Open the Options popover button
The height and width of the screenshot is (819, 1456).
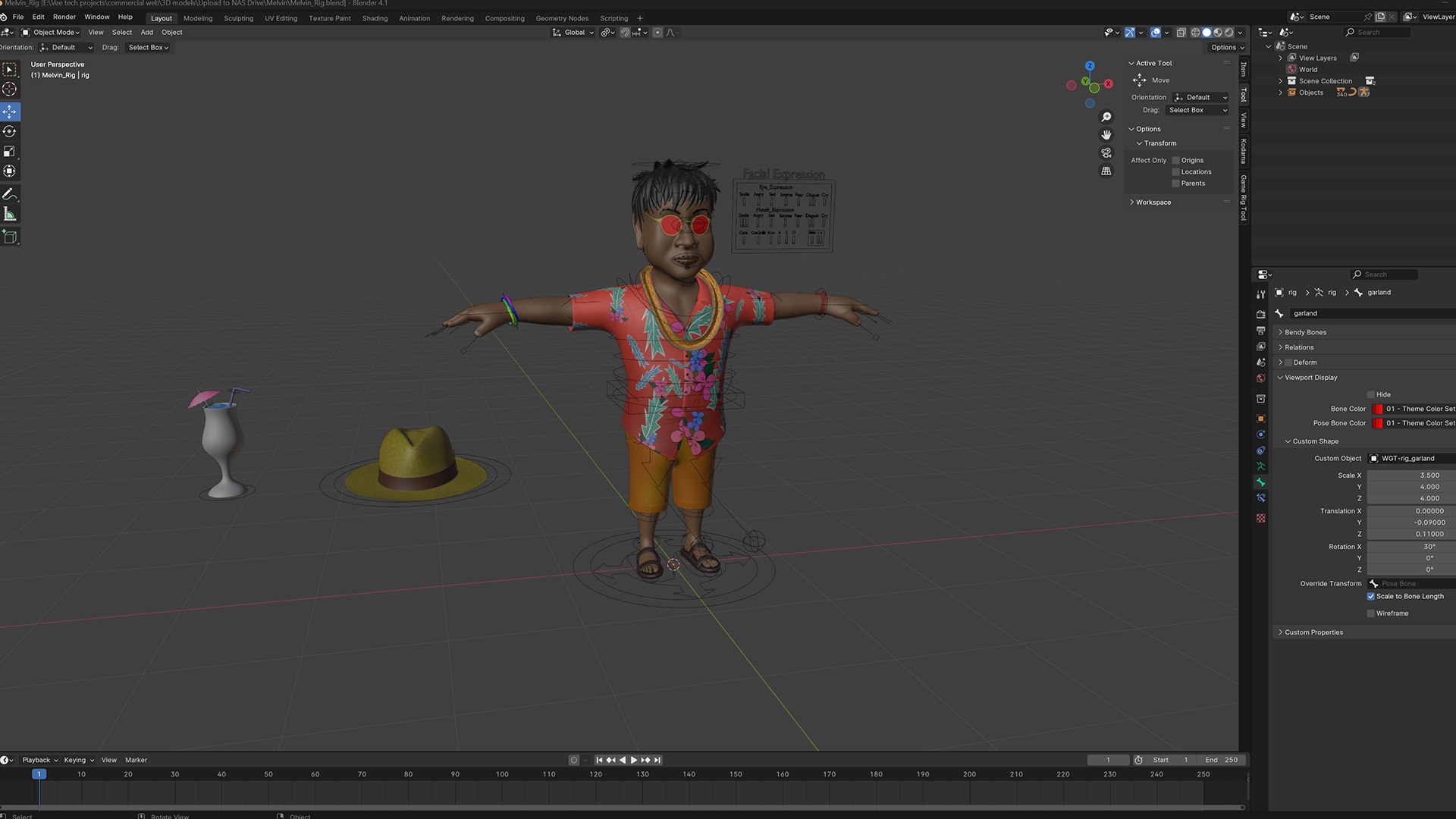1227,48
